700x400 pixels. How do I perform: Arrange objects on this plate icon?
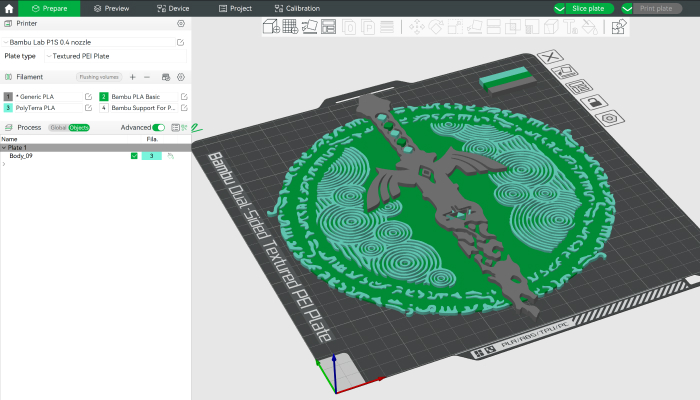[579, 87]
